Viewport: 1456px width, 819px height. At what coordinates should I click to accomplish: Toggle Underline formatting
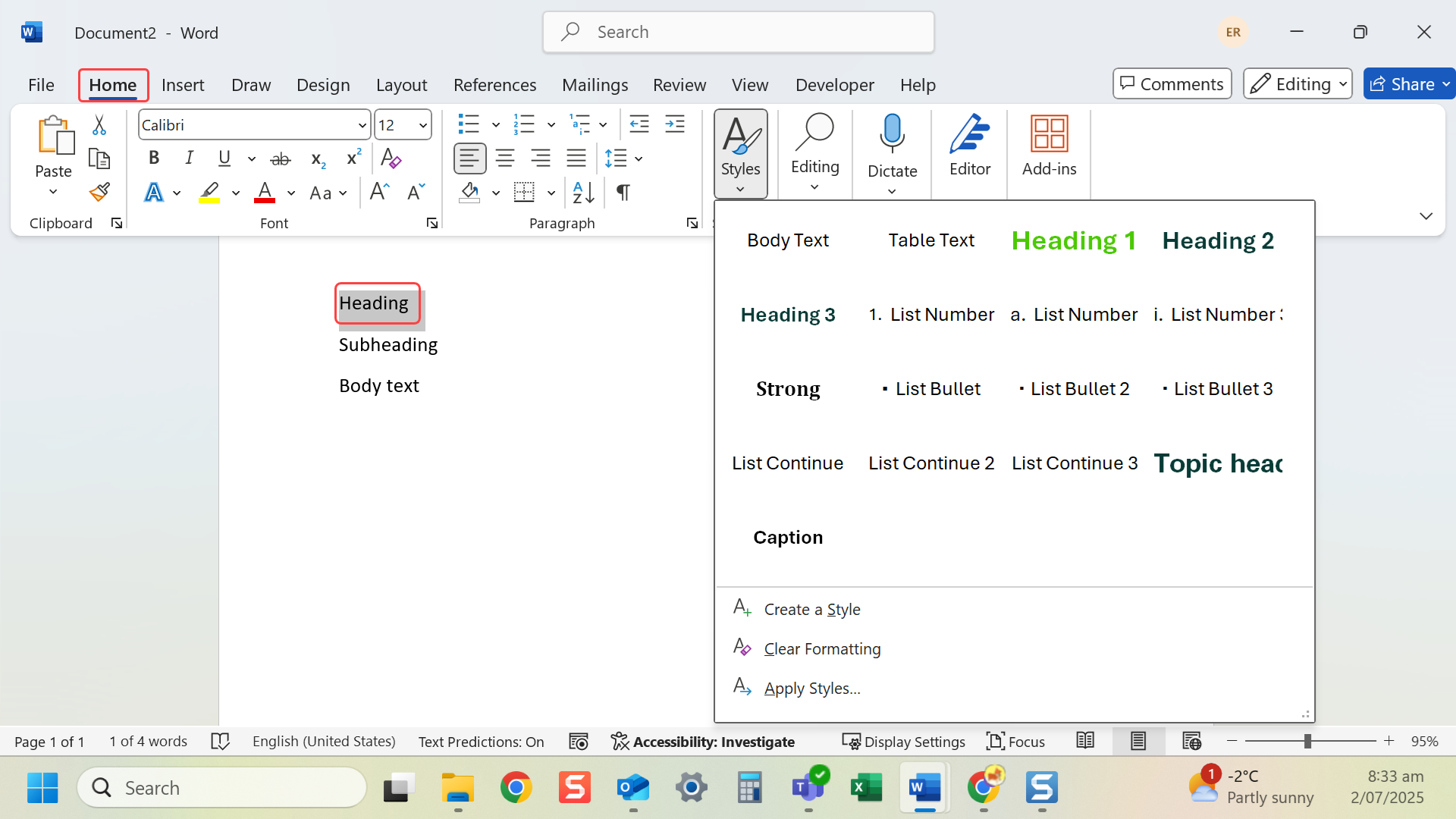(224, 158)
